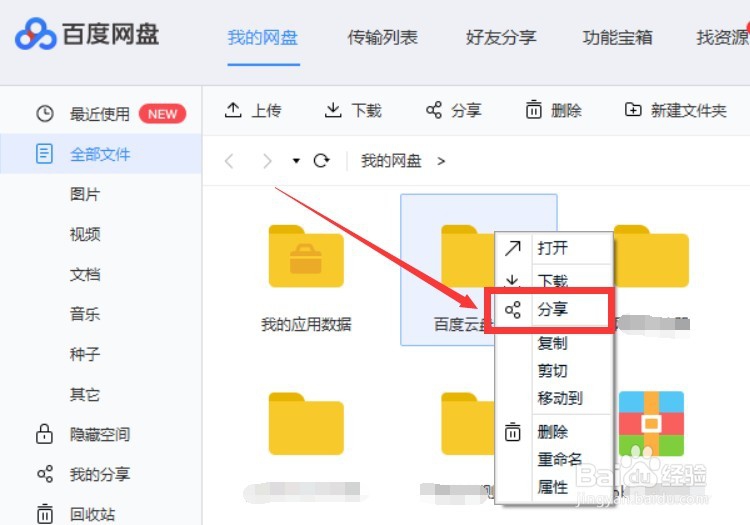This screenshot has height=525, width=750.
Task: Filter files by 视频
Action: [85, 234]
